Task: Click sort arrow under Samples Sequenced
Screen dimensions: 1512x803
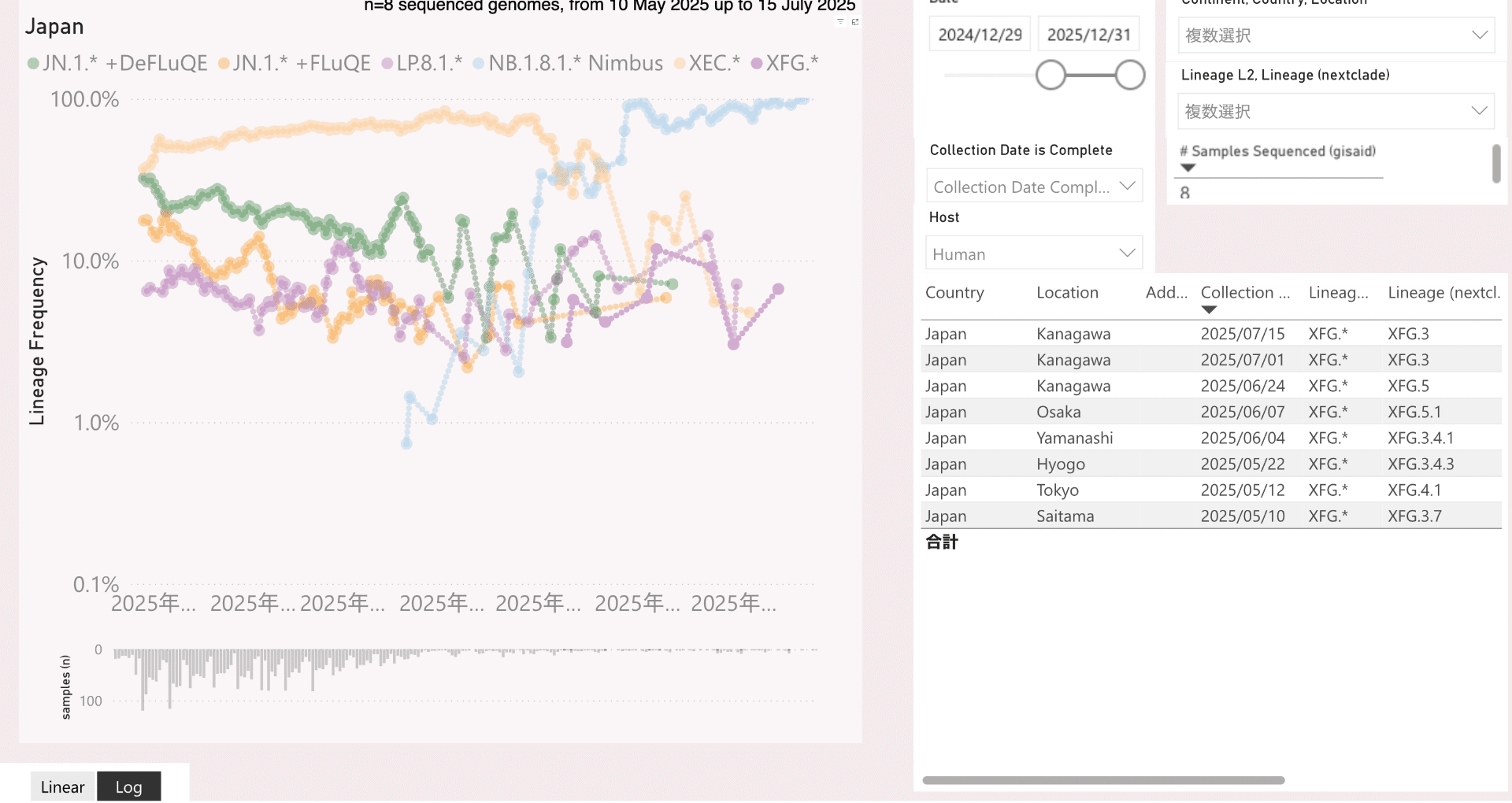Action: click(1188, 168)
